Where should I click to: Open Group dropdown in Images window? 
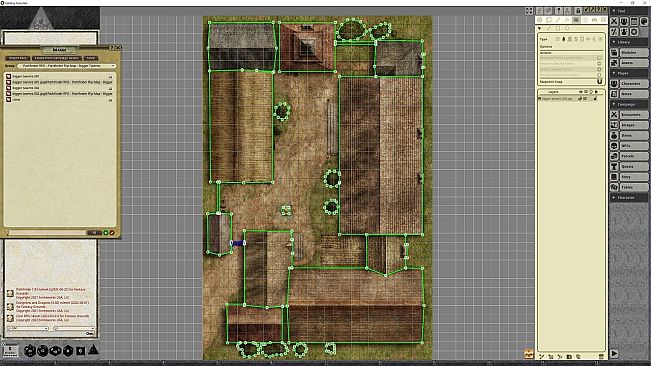(66, 66)
